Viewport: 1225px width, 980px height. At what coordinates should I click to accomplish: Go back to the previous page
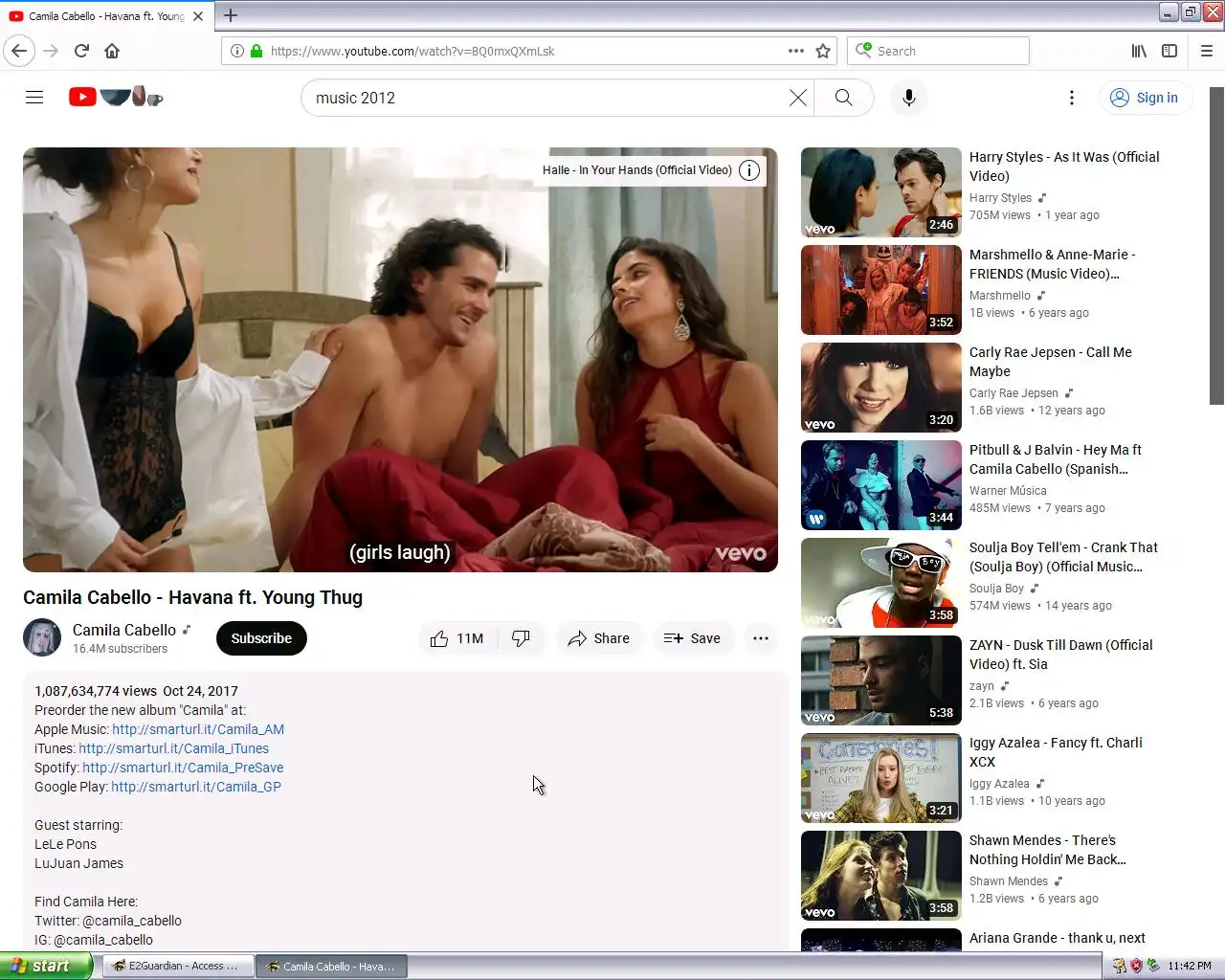coord(19,51)
